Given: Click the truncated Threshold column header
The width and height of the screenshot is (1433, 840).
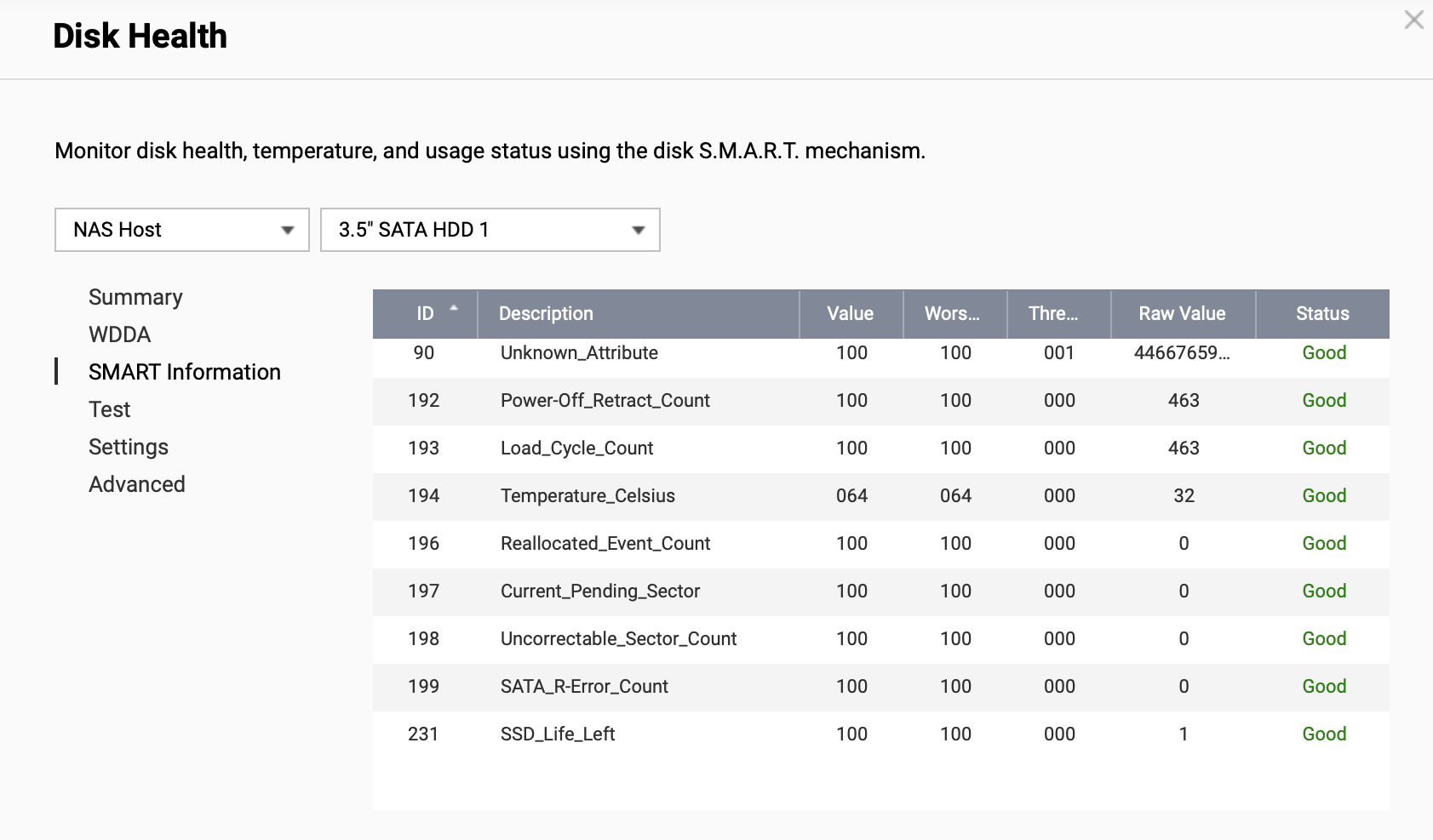Looking at the screenshot, I should coord(1052,313).
